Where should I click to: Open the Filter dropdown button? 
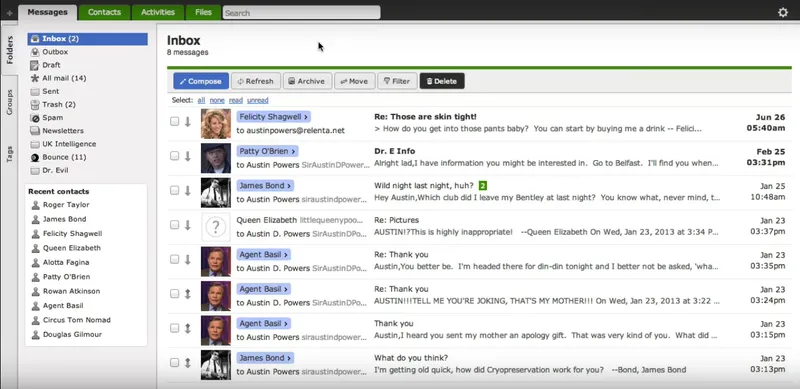click(397, 81)
